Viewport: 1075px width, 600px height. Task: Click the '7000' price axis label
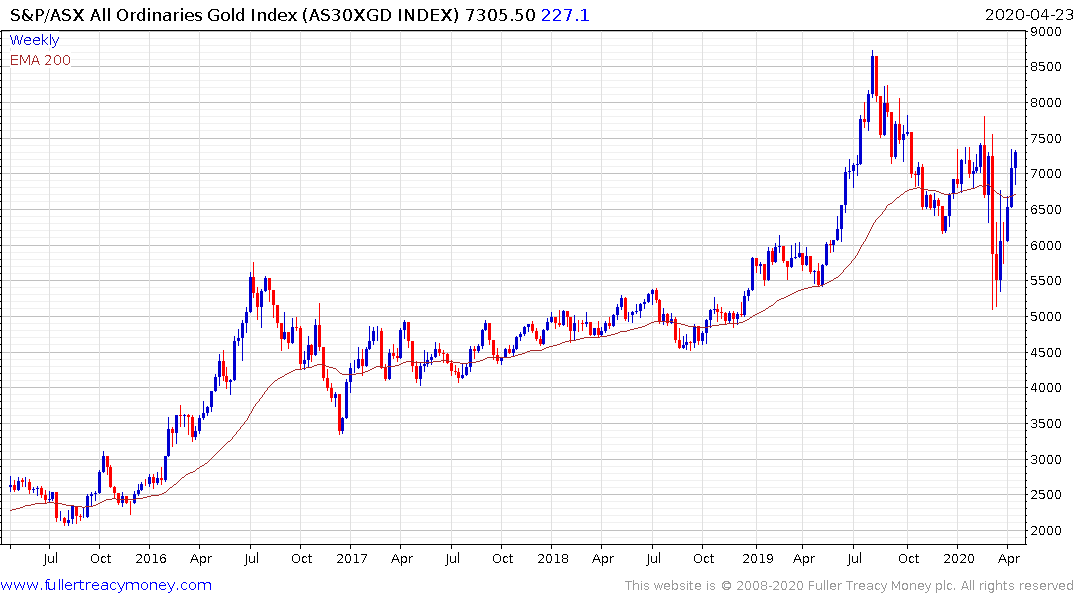click(1046, 174)
